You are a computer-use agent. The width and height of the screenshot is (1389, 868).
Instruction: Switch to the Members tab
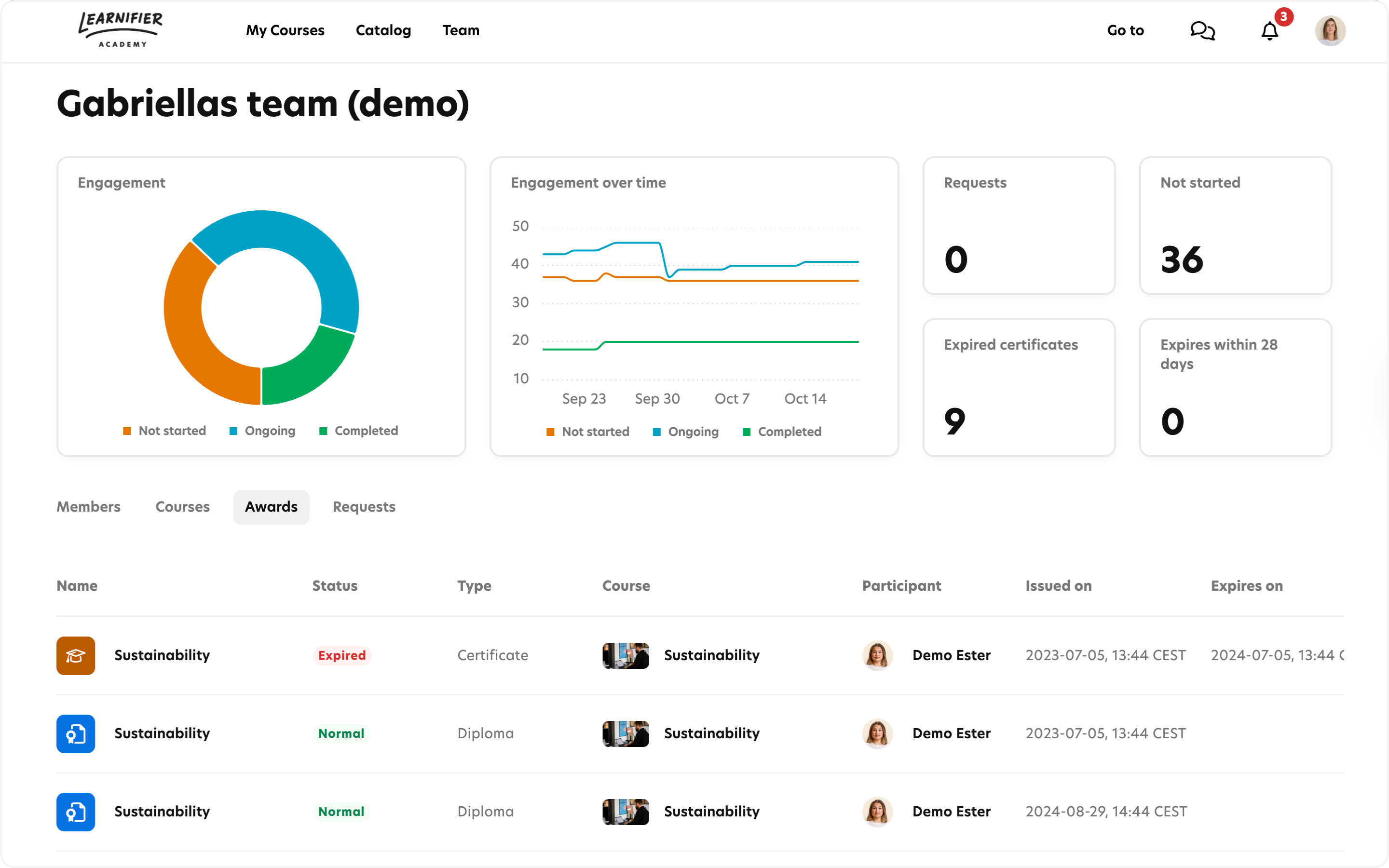click(88, 506)
